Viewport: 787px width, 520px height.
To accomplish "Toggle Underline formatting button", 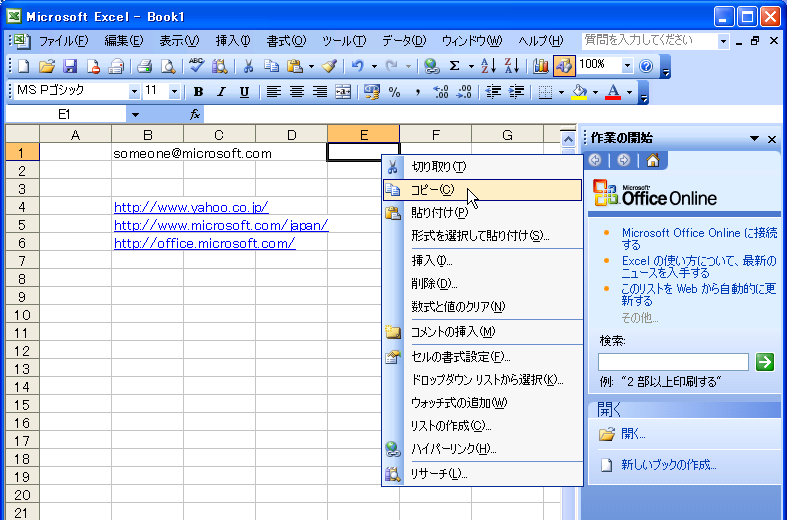I will click(x=244, y=92).
